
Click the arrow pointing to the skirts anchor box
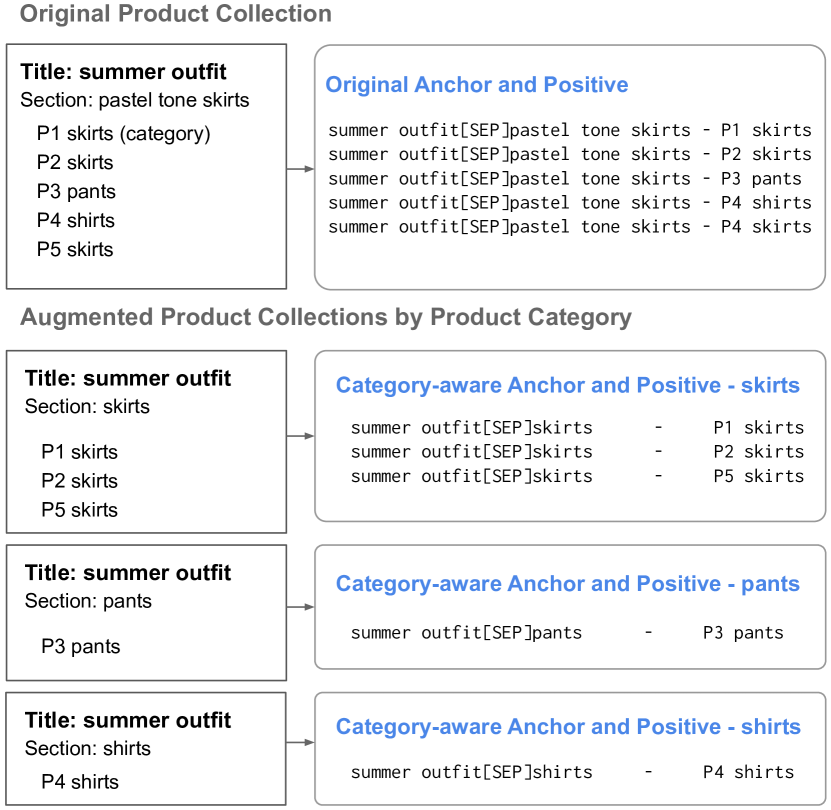pyautogui.click(x=300, y=436)
